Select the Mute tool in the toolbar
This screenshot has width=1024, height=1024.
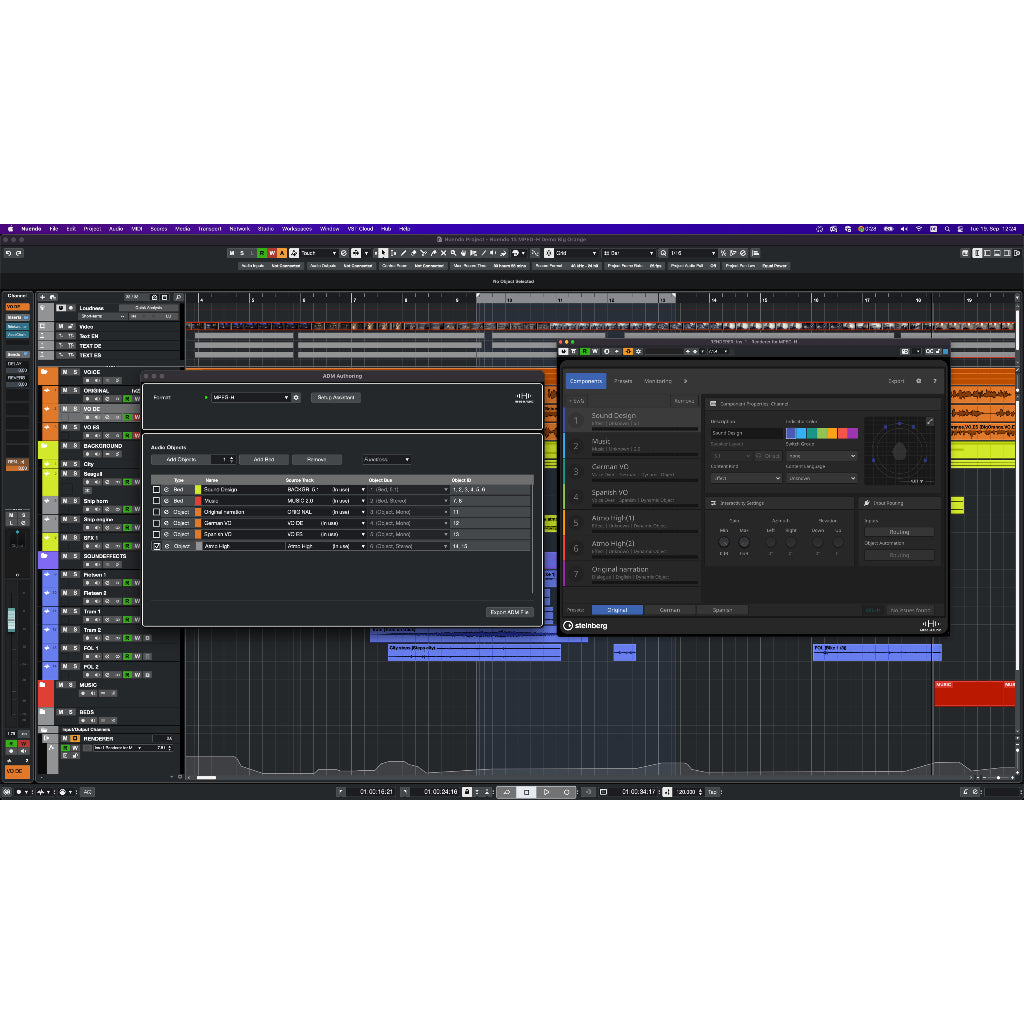point(443,253)
